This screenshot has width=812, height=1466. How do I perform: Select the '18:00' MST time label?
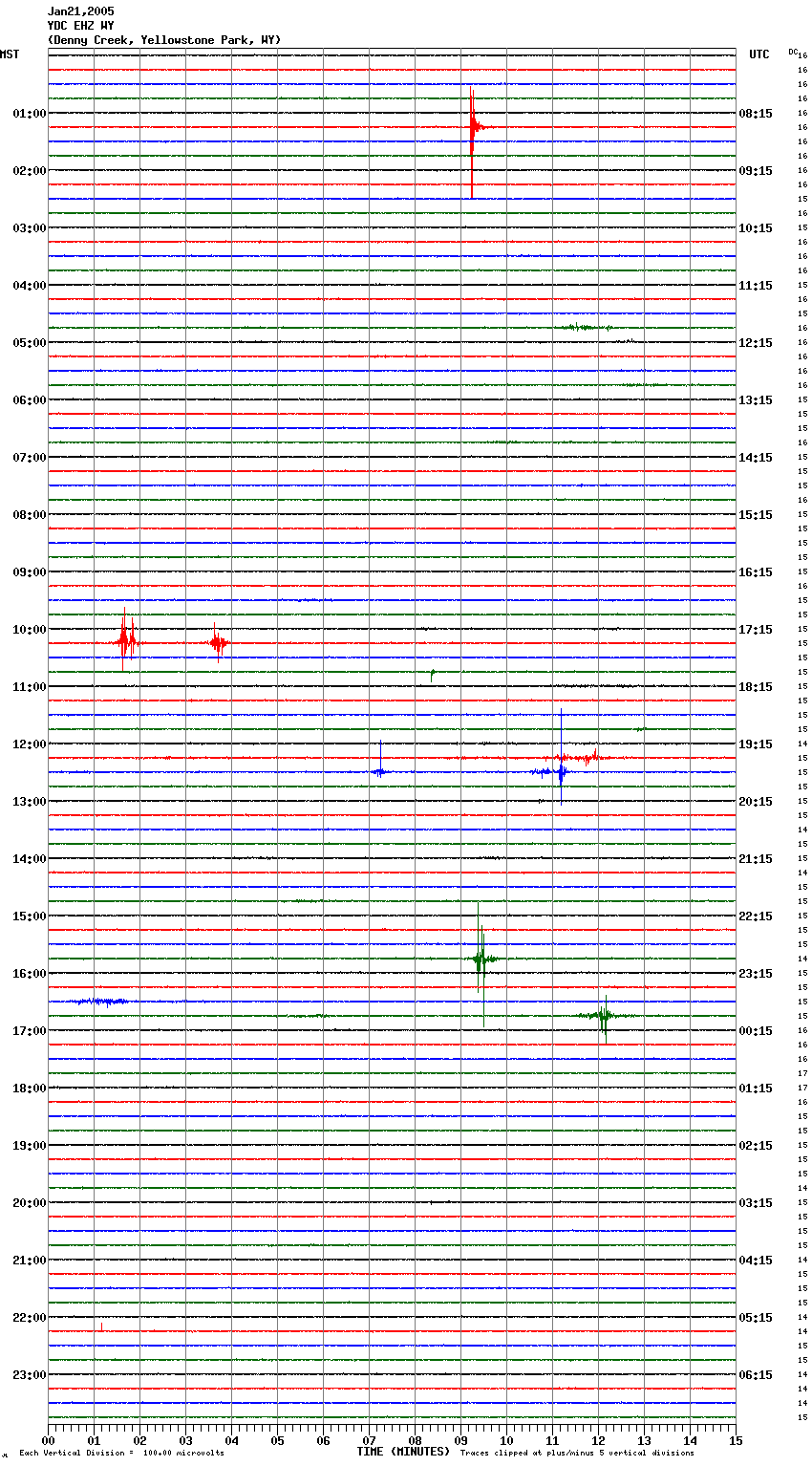tap(29, 1089)
